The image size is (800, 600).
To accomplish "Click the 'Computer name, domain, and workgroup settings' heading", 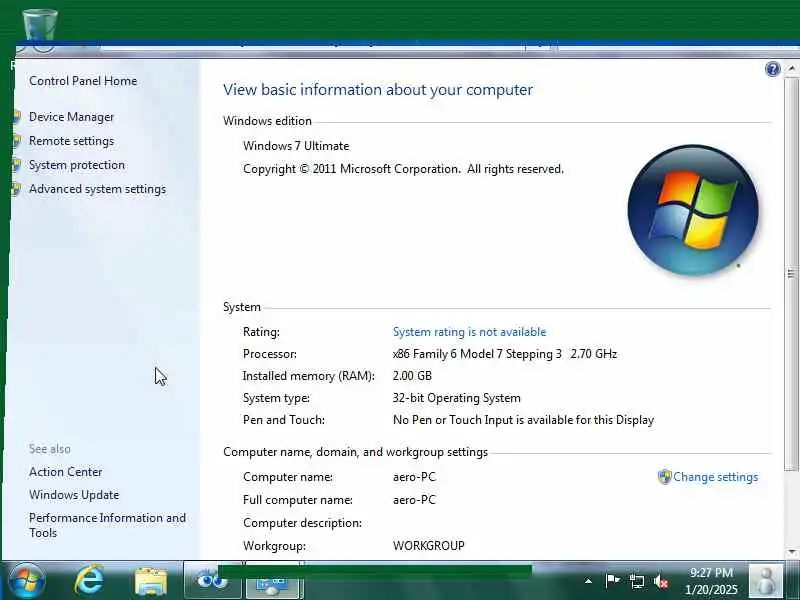I will (356, 452).
